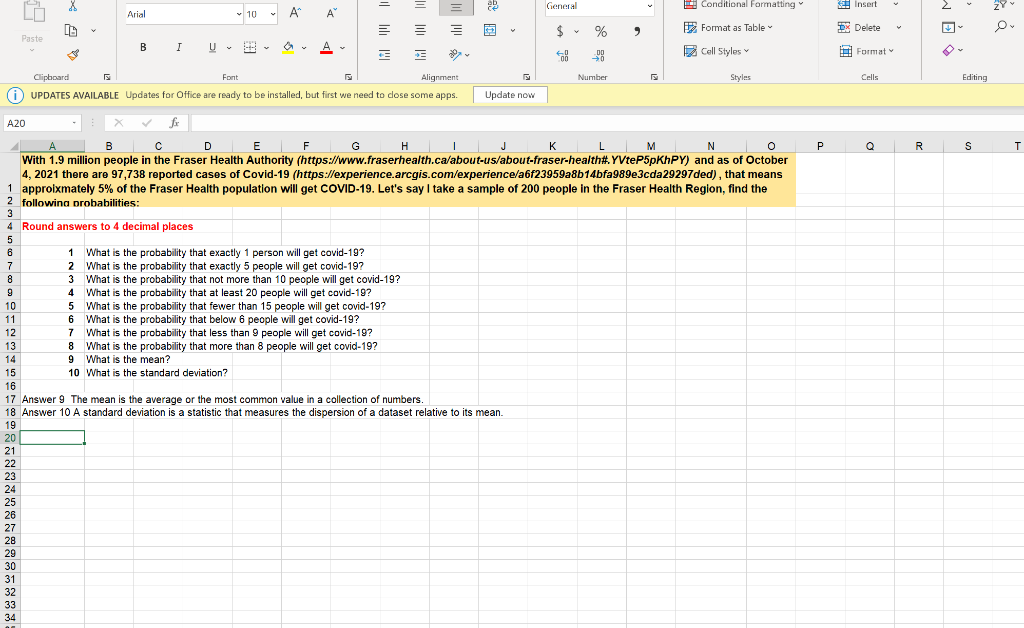Align text right
This screenshot has width=1024, height=628.
pyautogui.click(x=456, y=30)
